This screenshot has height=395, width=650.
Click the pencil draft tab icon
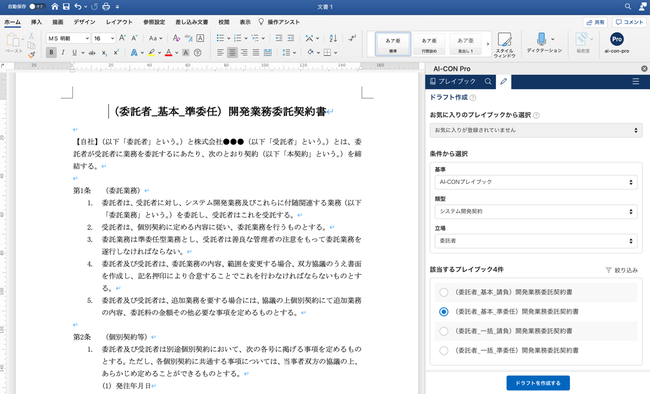[503, 82]
